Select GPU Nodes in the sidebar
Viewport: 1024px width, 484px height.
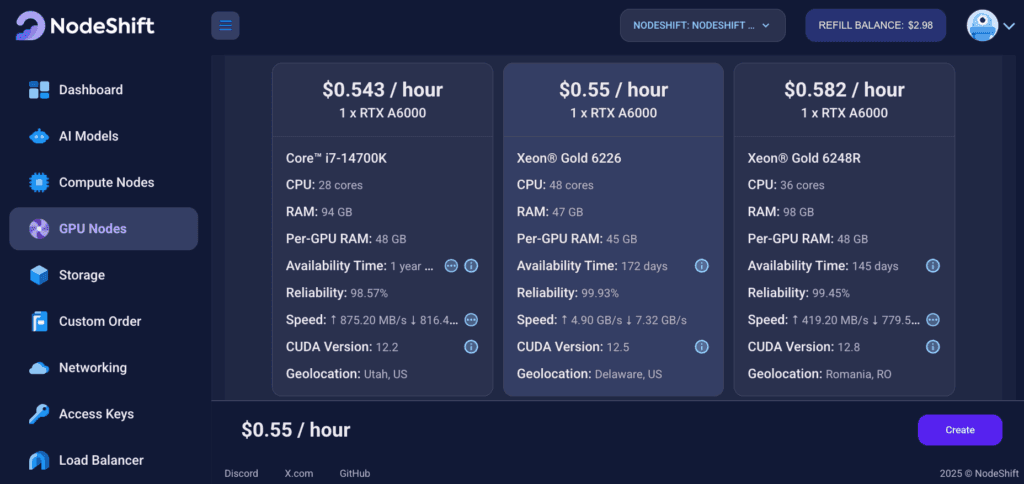[x=103, y=229]
